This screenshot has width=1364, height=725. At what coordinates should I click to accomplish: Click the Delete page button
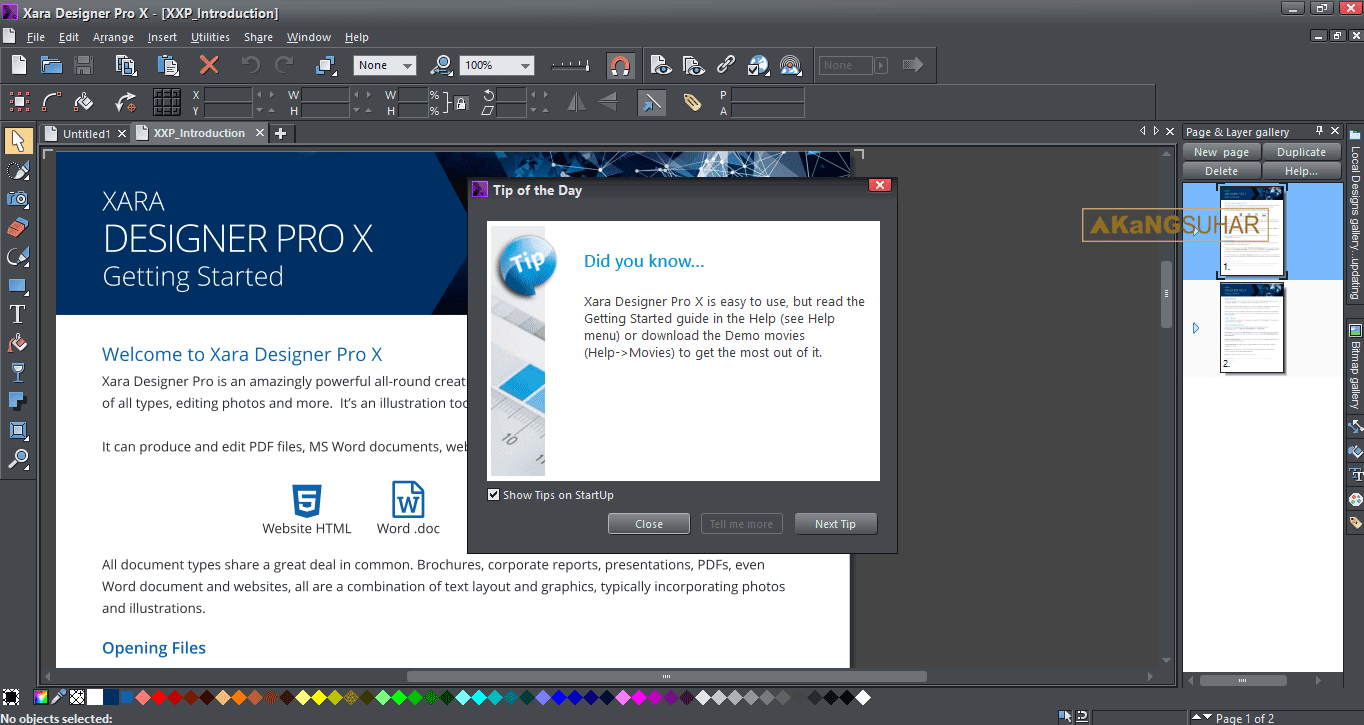tap(1221, 171)
